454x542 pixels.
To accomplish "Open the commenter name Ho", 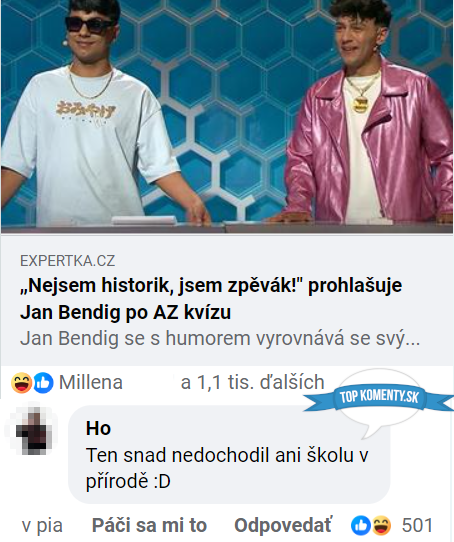I will [x=98, y=428].
